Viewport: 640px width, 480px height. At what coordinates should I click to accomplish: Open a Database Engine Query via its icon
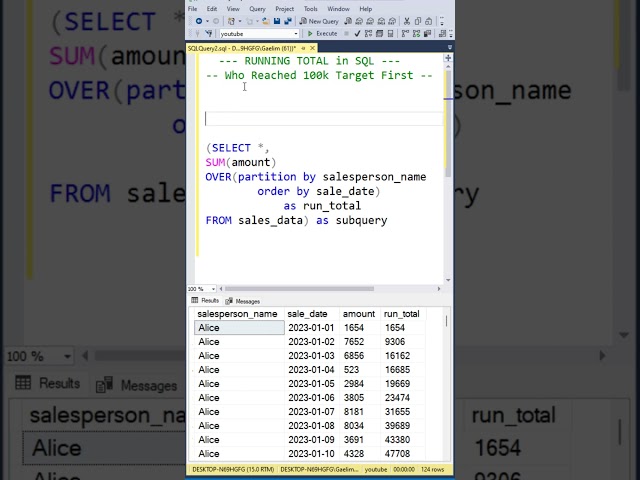click(x=348, y=21)
